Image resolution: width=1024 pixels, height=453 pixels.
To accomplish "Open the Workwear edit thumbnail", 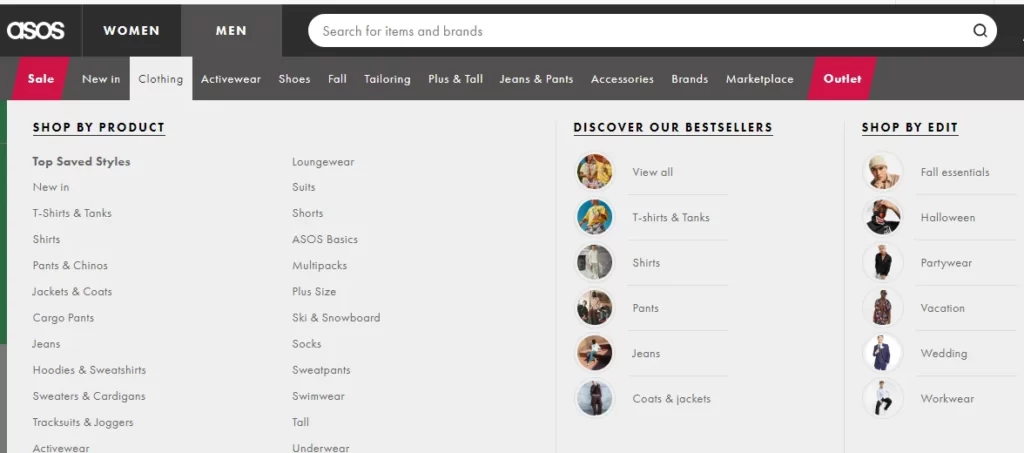I will click(882, 398).
